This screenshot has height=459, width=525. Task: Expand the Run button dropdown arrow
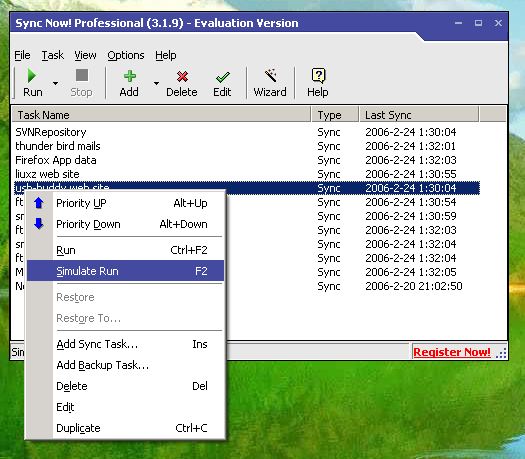pyautogui.click(x=56, y=83)
